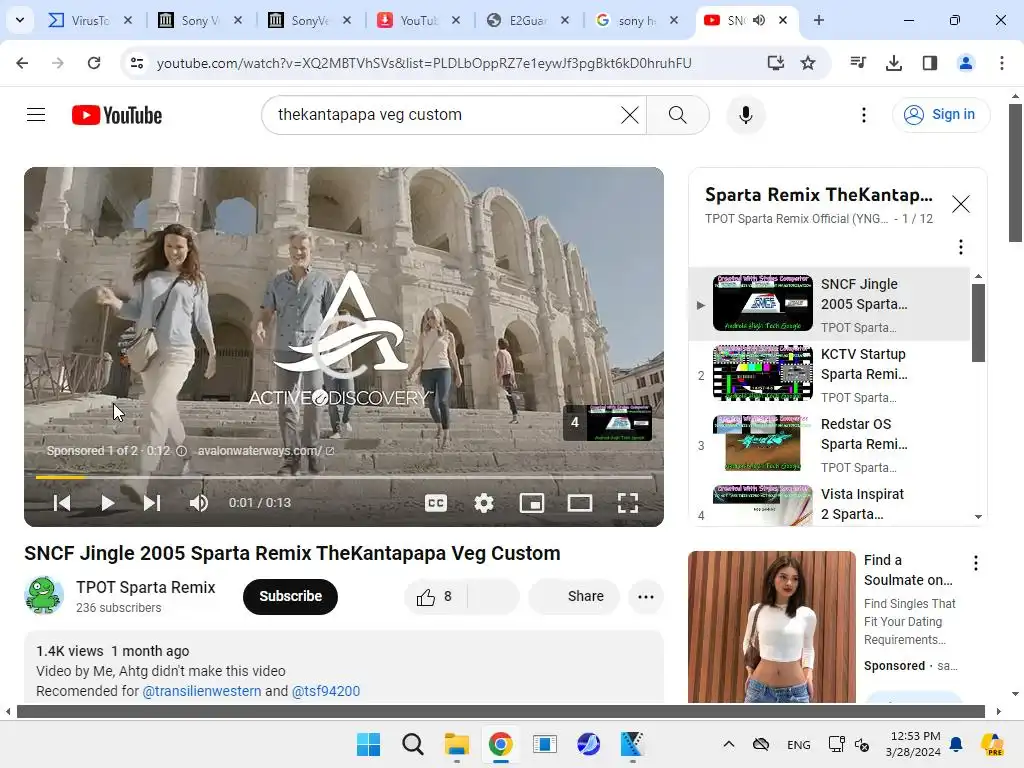Switch to YouTube downloader tab
The image size is (1024, 768).
pos(418,20)
